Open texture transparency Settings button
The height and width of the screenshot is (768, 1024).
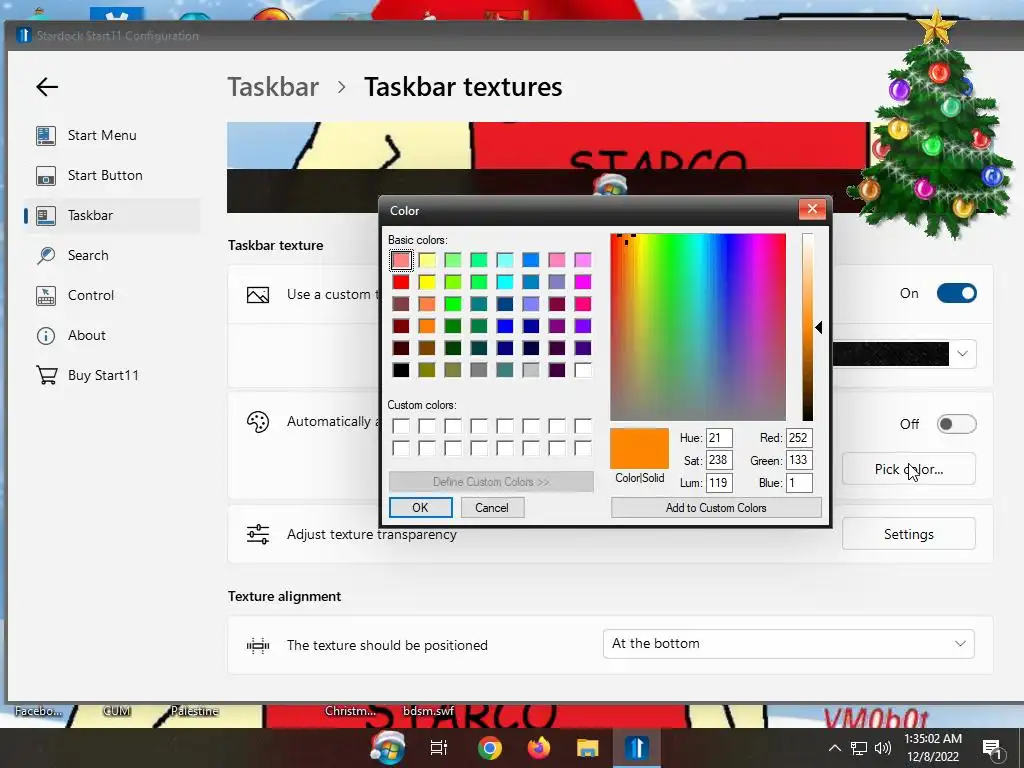click(x=908, y=534)
